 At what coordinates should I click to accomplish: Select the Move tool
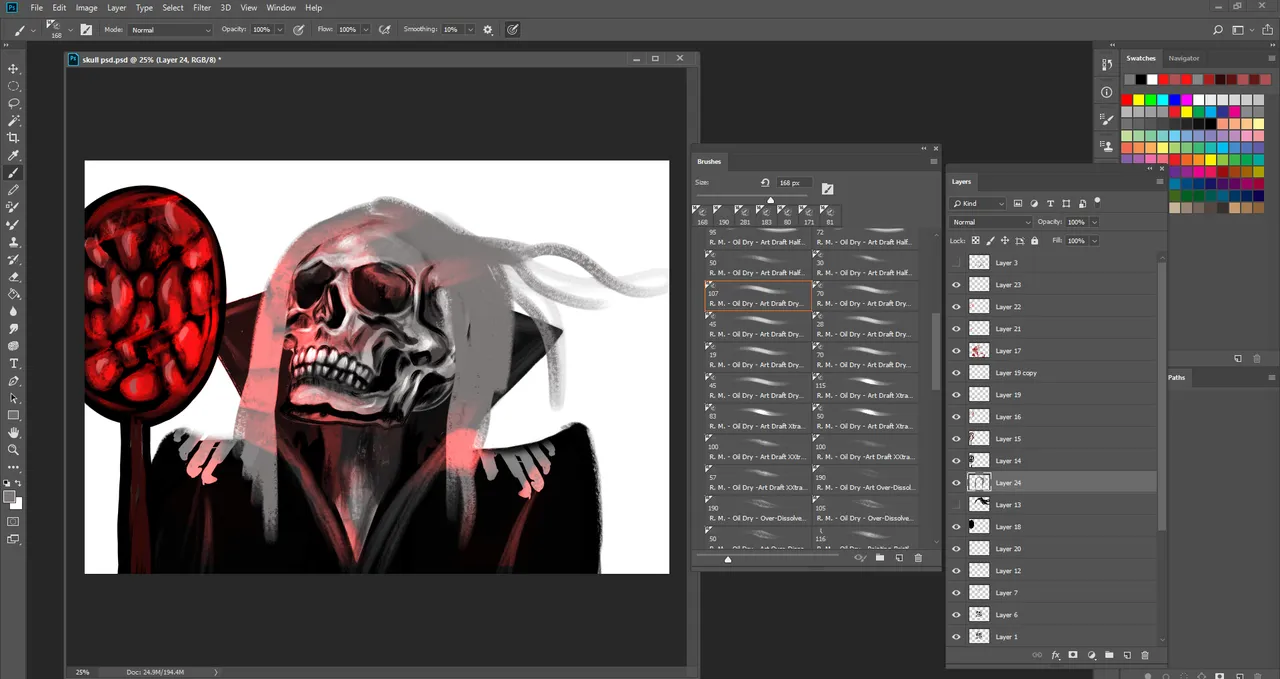click(14, 69)
